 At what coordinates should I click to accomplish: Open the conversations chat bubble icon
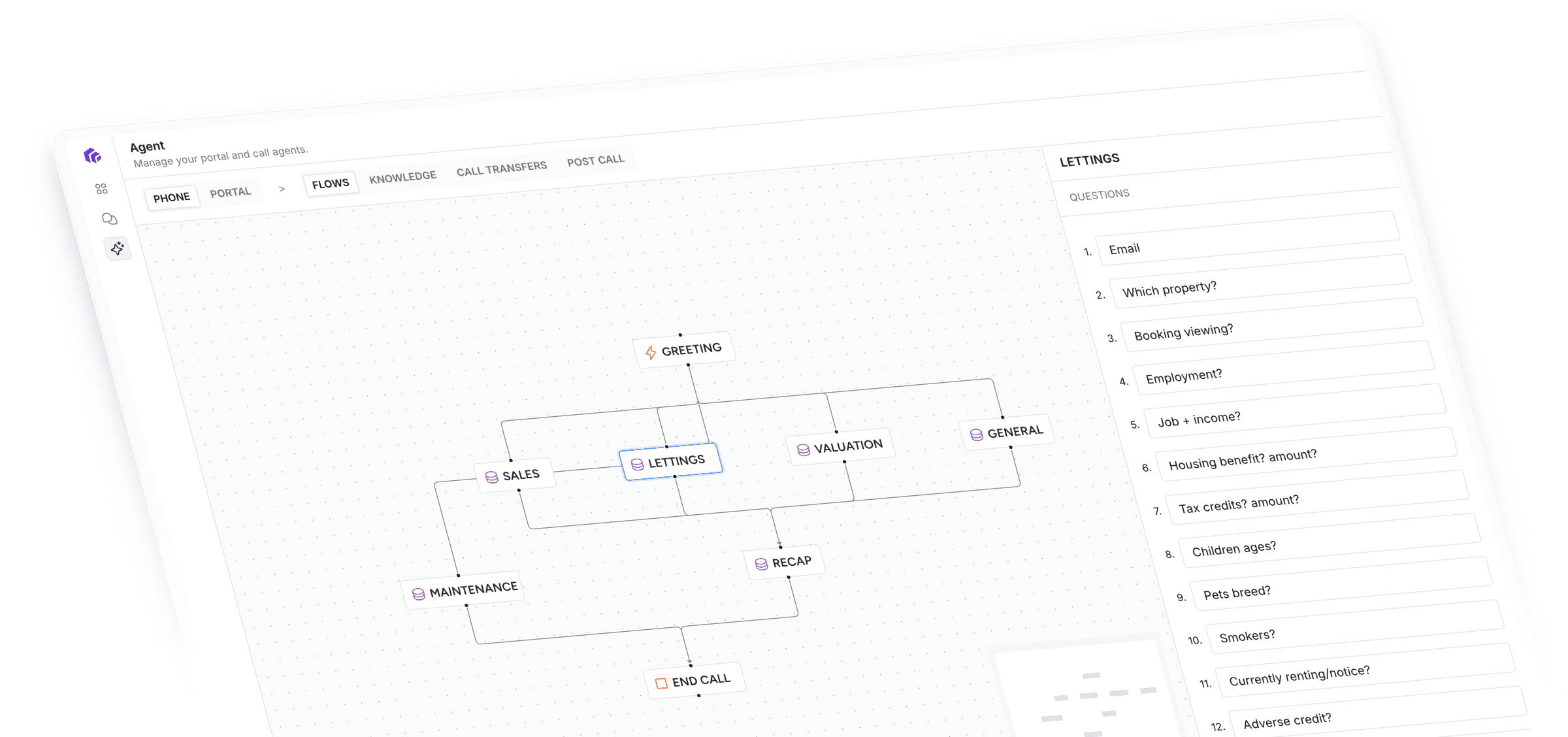tap(109, 218)
